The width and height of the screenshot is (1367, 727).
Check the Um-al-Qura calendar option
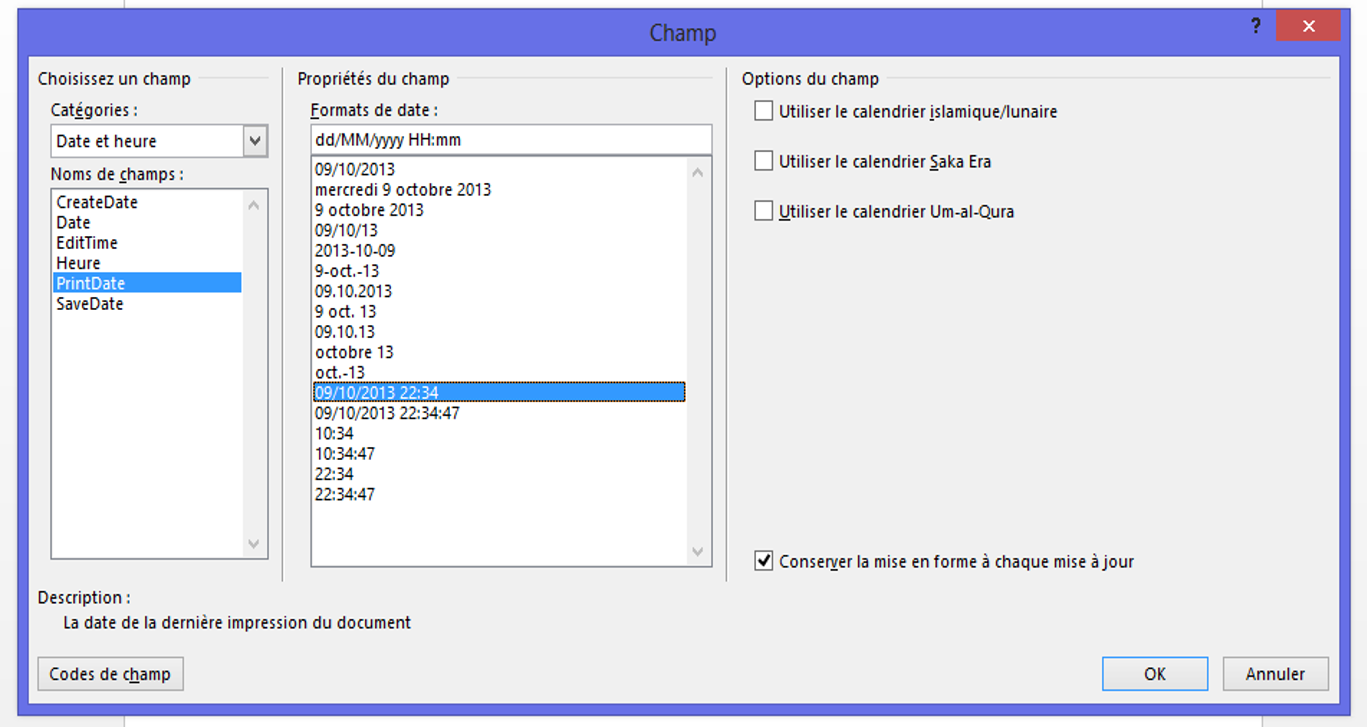tap(764, 211)
